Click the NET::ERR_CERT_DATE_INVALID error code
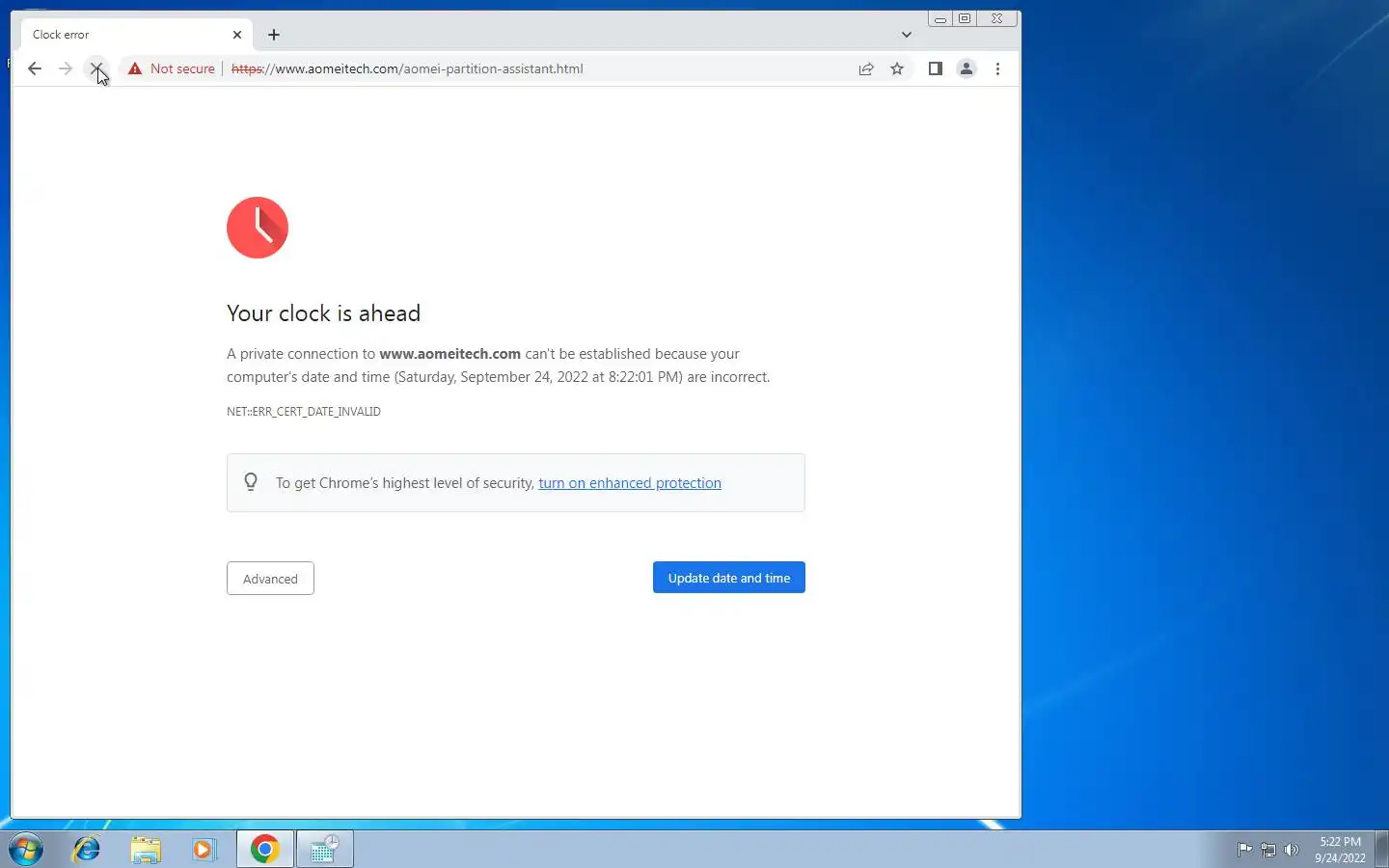 coord(304,412)
